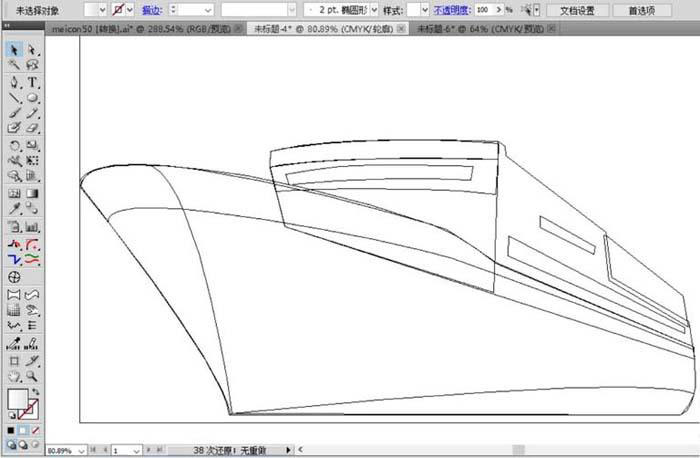Viewport: 700px width, 458px height.
Task: Select the Zoom magnifier tool
Action: (32, 376)
